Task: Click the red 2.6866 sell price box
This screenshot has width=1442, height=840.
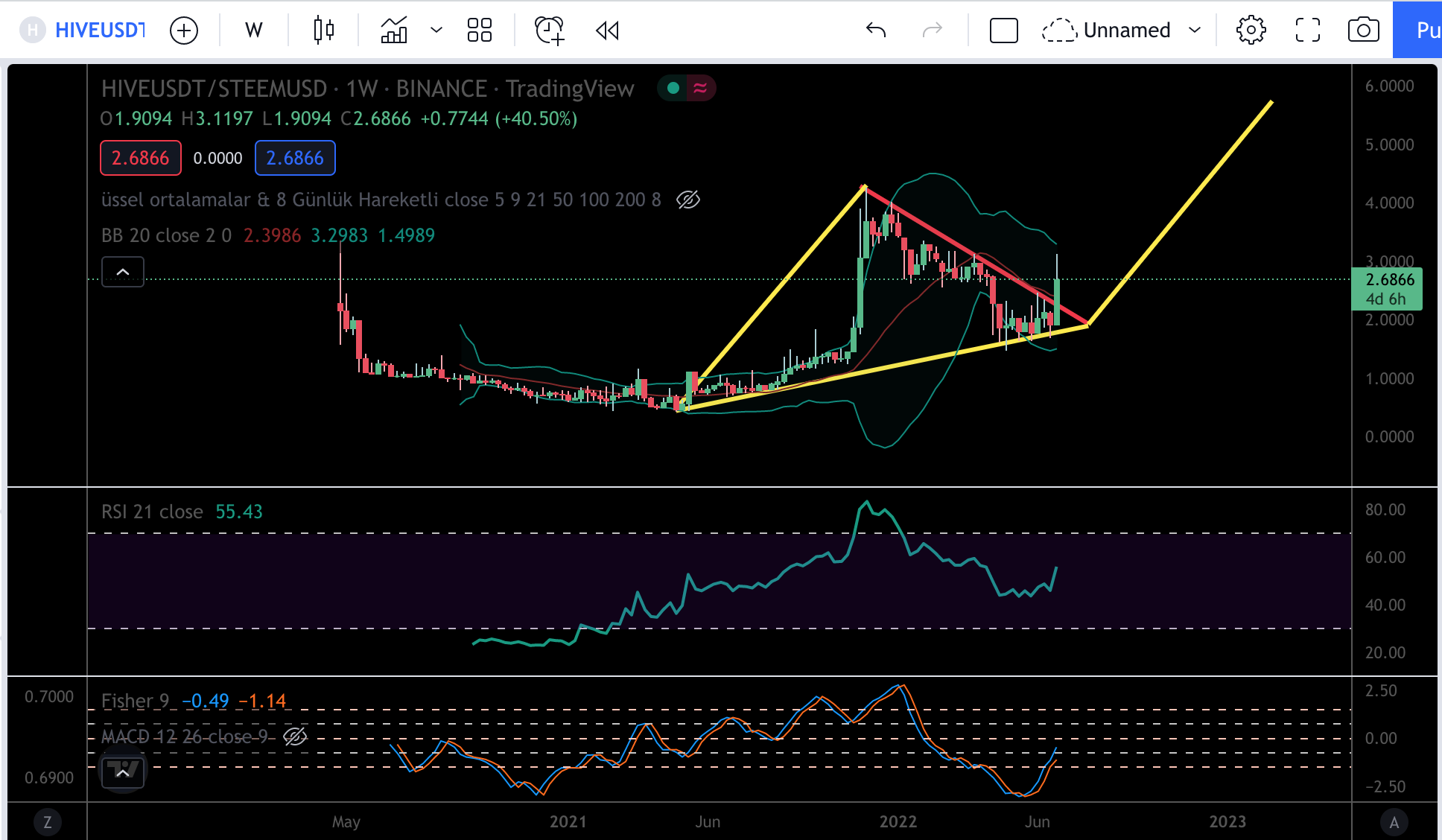Action: tap(141, 158)
